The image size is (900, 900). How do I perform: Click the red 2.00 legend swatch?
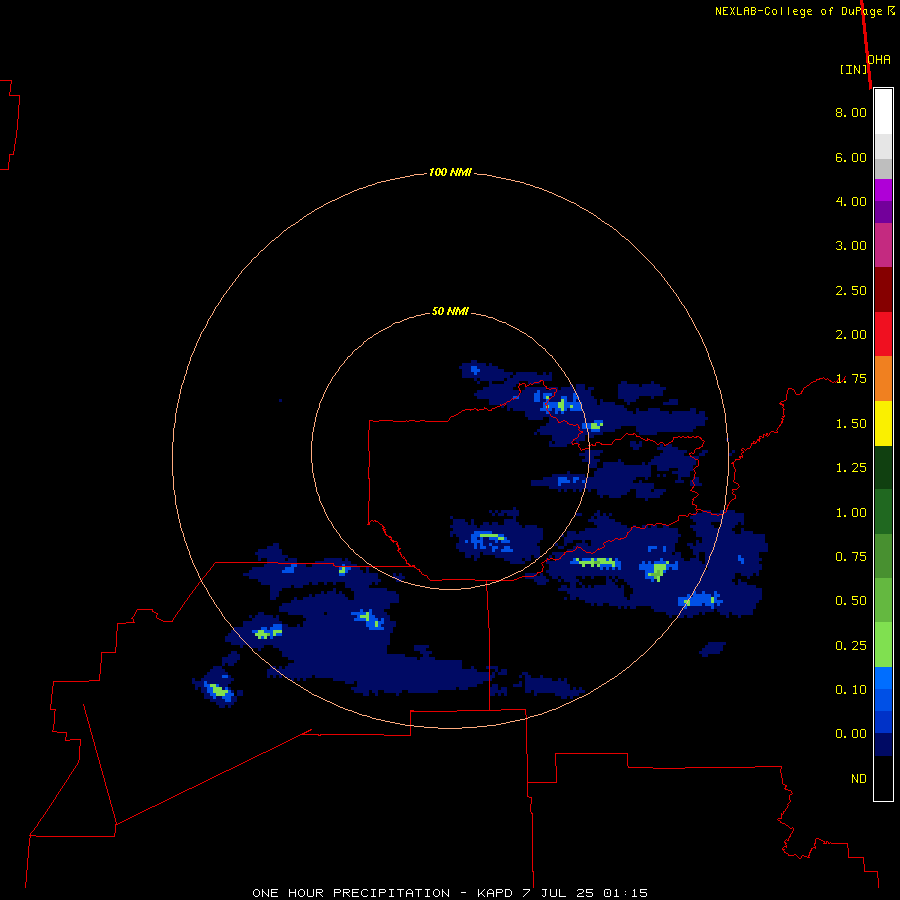coord(883,334)
